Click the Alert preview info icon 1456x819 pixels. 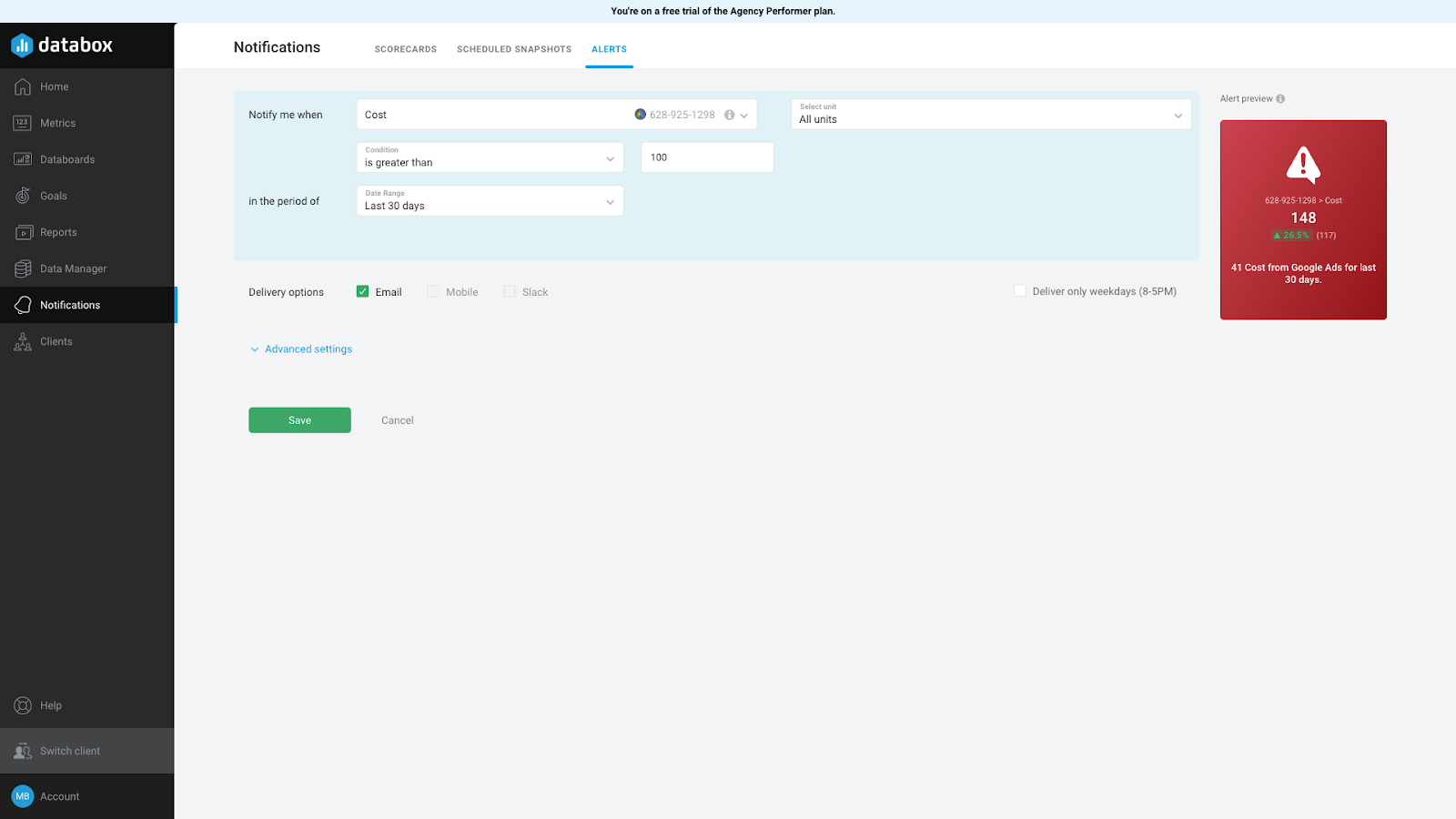coord(1280,98)
